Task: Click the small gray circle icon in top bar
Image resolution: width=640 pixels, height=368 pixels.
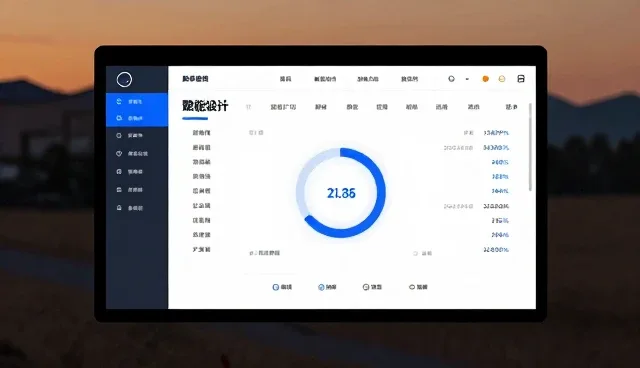Action: pyautogui.click(x=451, y=79)
